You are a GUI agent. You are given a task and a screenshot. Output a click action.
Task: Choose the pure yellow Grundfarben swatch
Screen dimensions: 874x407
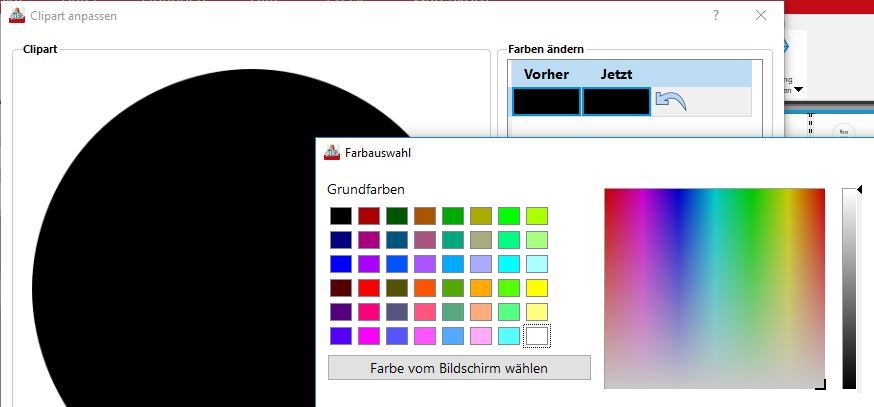click(537, 288)
